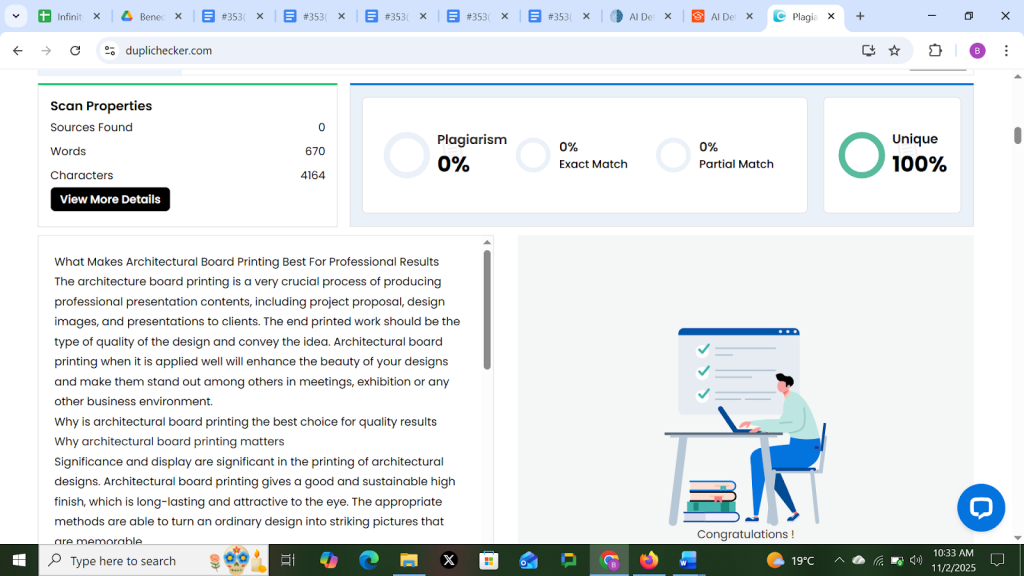Open Firefox from the taskbar
The width and height of the screenshot is (1024, 576).
pyautogui.click(x=649, y=560)
